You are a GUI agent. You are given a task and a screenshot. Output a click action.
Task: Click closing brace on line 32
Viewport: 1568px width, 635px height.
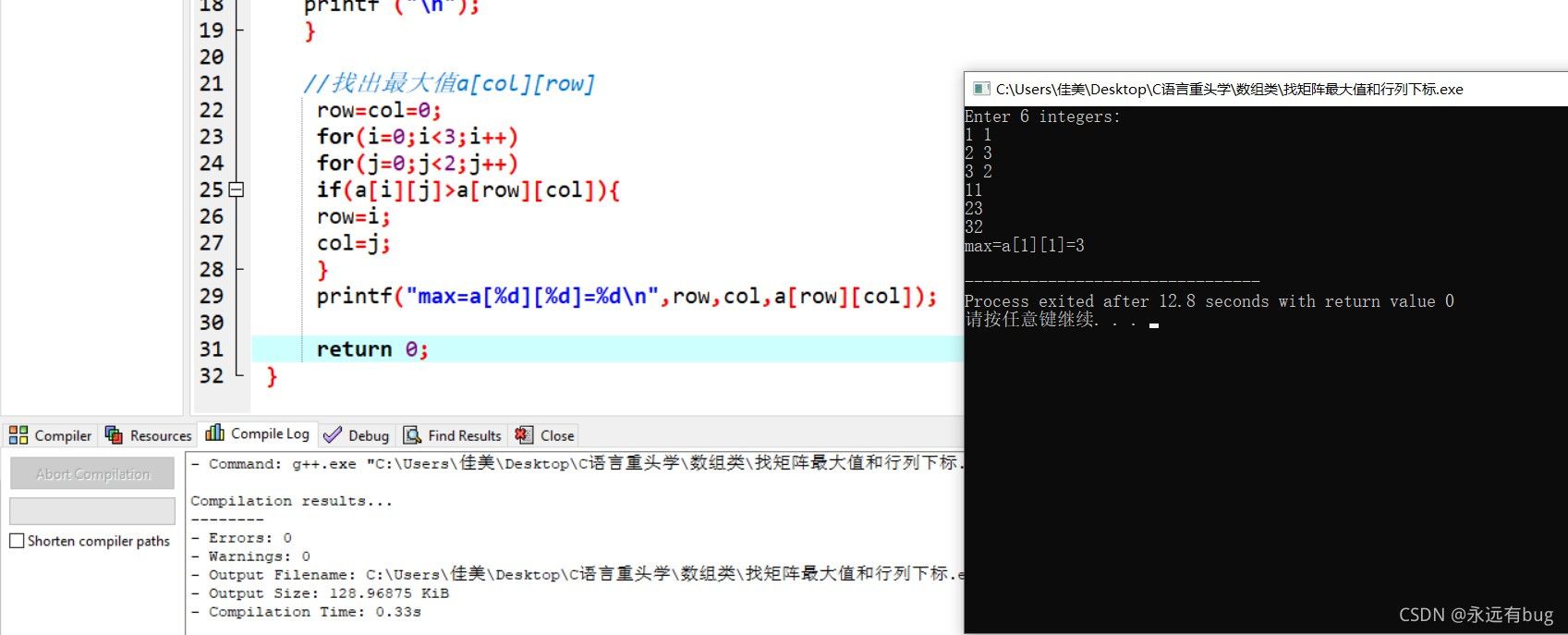[272, 376]
